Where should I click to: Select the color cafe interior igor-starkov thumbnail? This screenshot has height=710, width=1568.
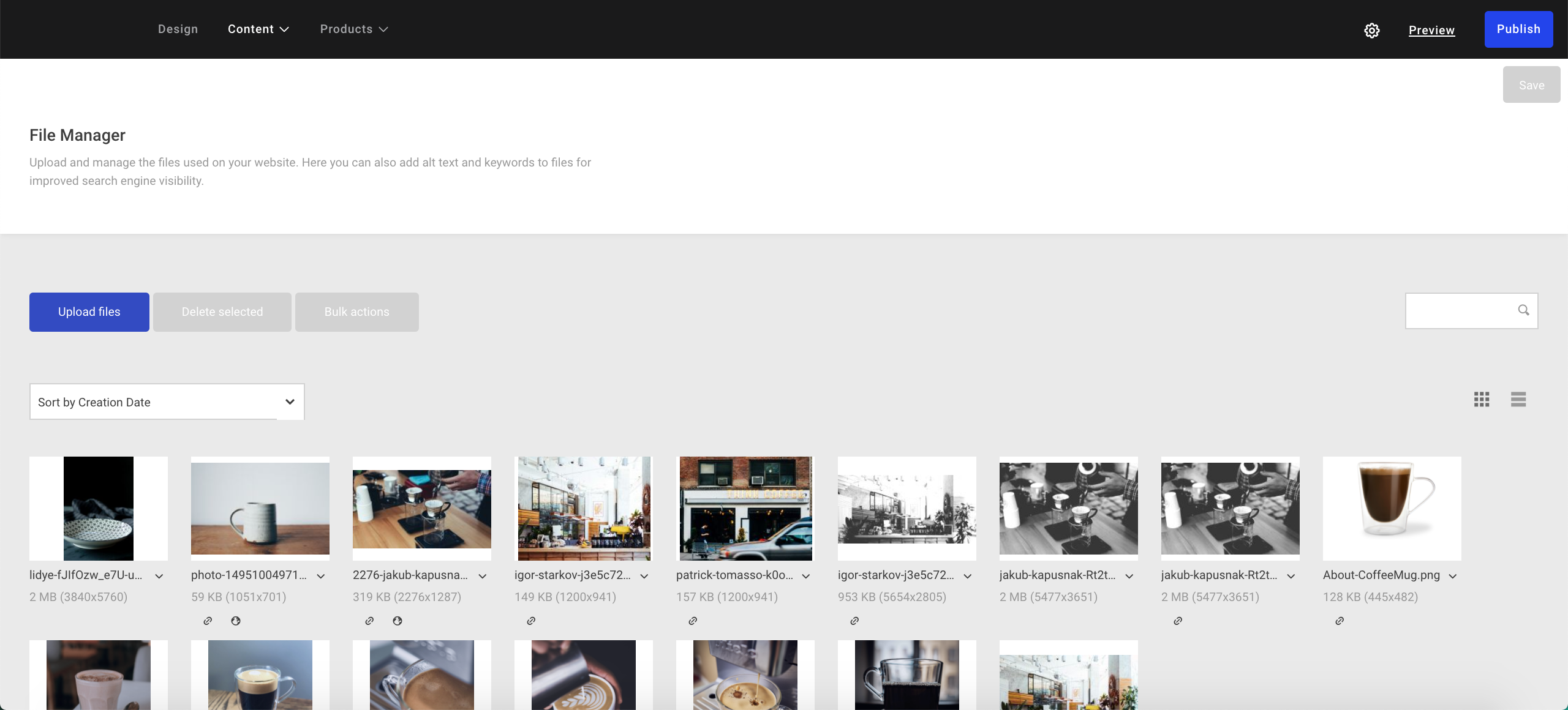point(584,509)
